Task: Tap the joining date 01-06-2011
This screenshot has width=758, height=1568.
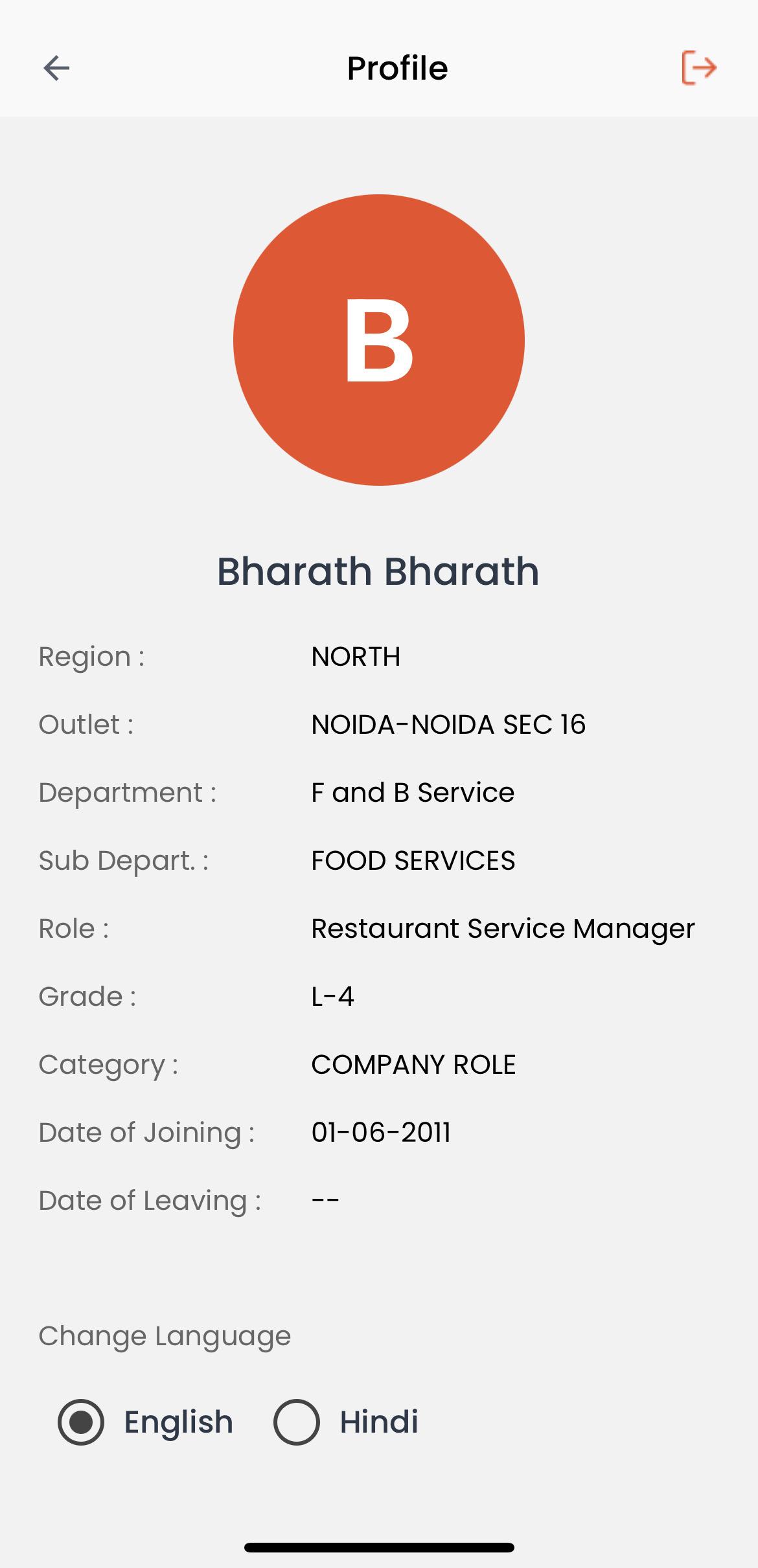Action: point(381,1133)
